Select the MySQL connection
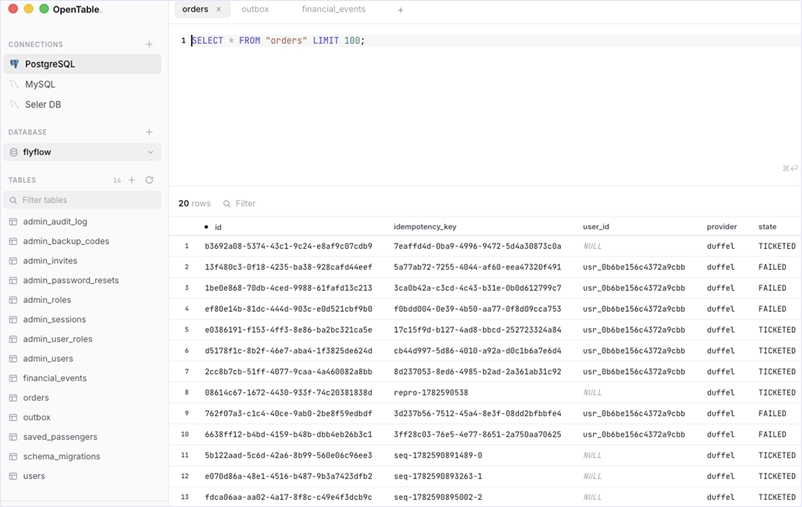The image size is (802, 507). pyautogui.click(x=82, y=84)
